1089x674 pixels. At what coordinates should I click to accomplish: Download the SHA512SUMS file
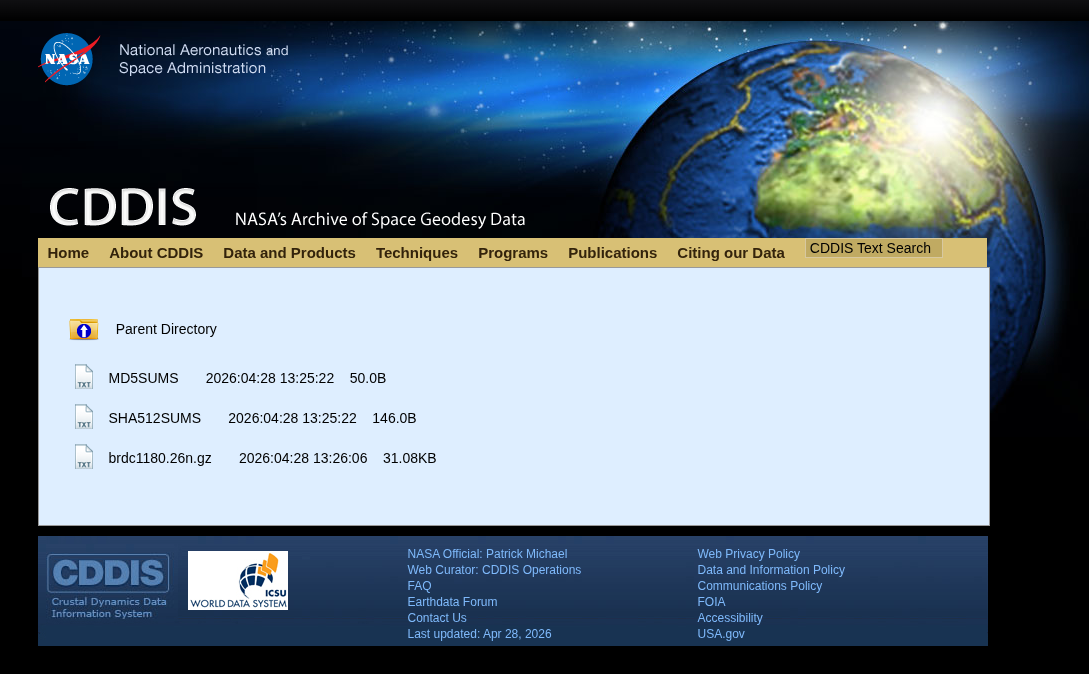coord(154,418)
